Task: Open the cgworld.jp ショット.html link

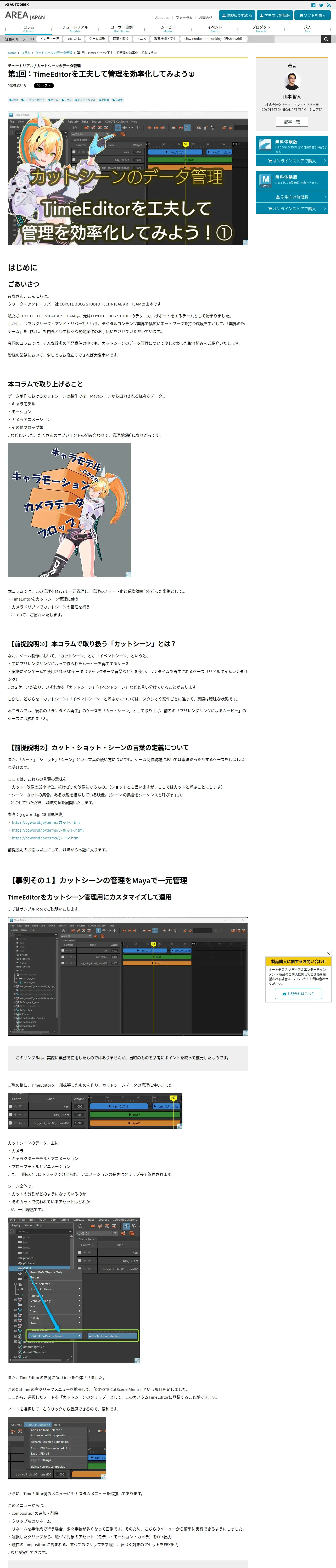Action: pyautogui.click(x=48, y=830)
